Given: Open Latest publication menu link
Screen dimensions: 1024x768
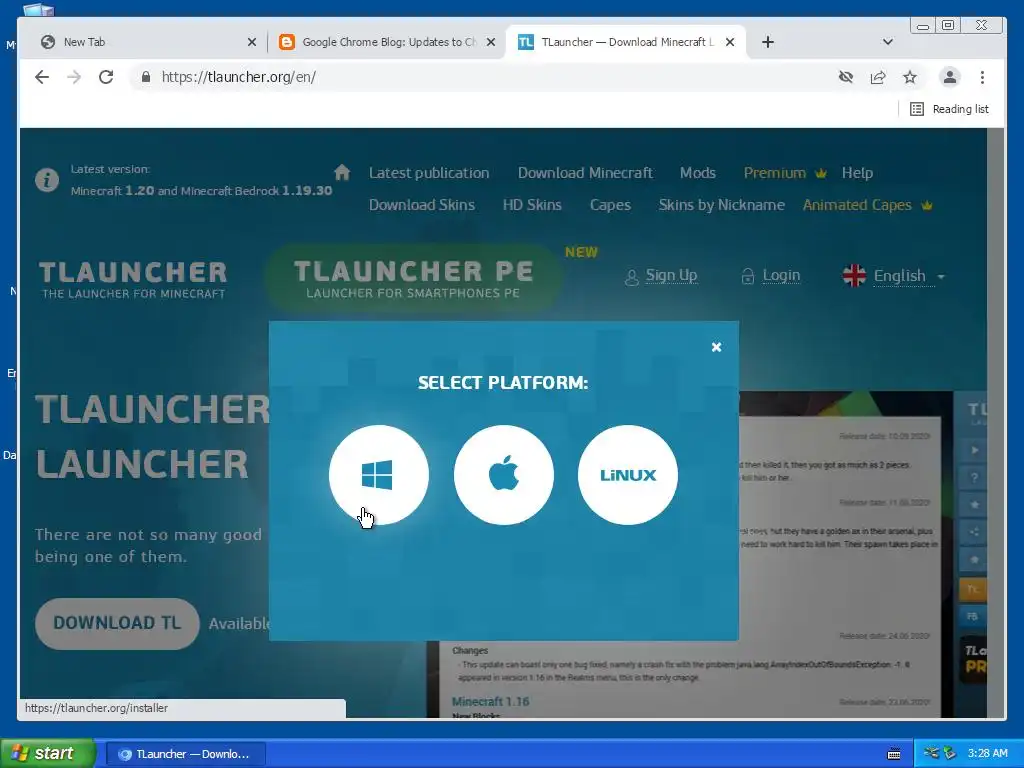Looking at the screenshot, I should coord(429,173).
